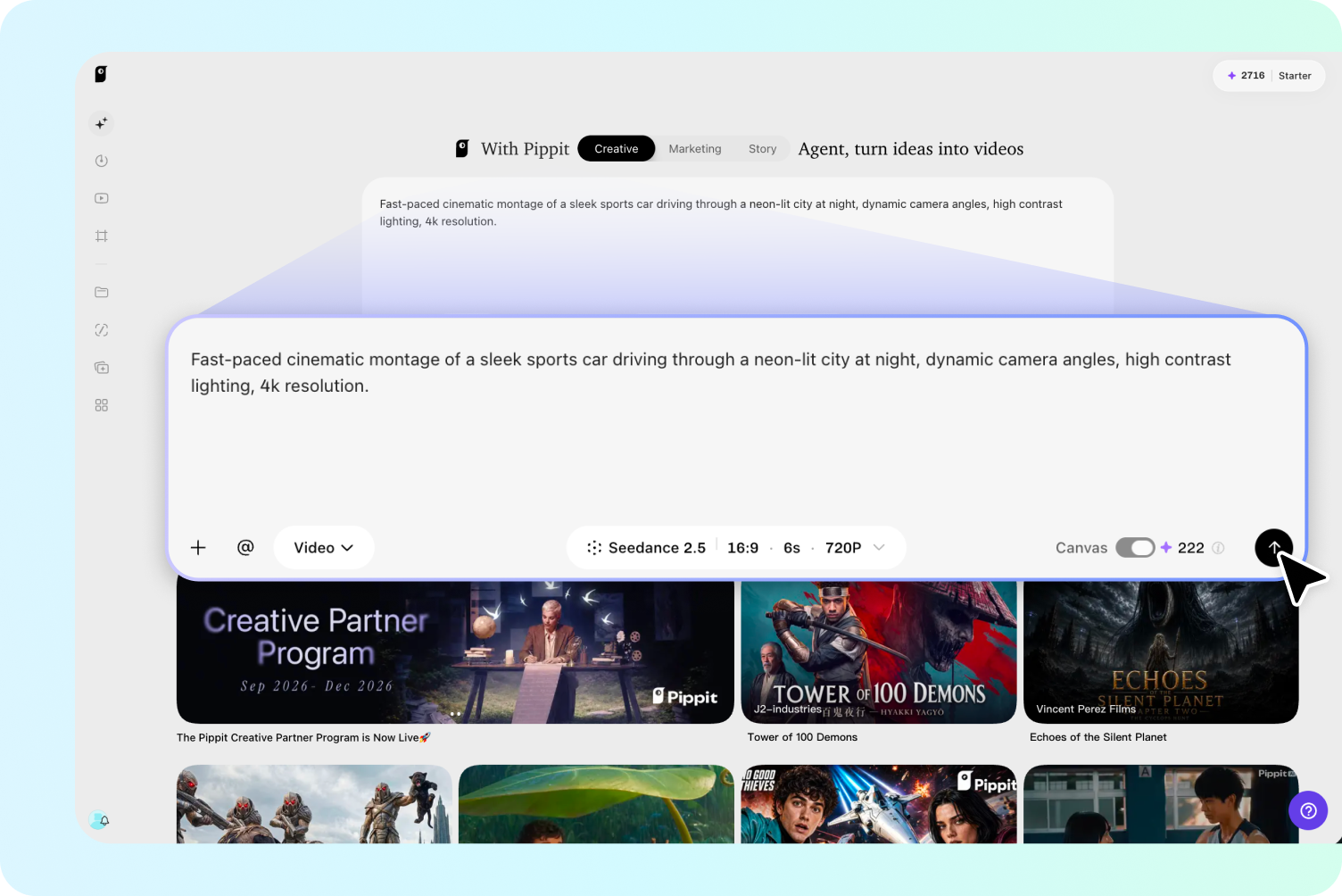Open the Tower of 100 Demons poster thumbnail
Image resolution: width=1342 pixels, height=896 pixels.
(879, 652)
